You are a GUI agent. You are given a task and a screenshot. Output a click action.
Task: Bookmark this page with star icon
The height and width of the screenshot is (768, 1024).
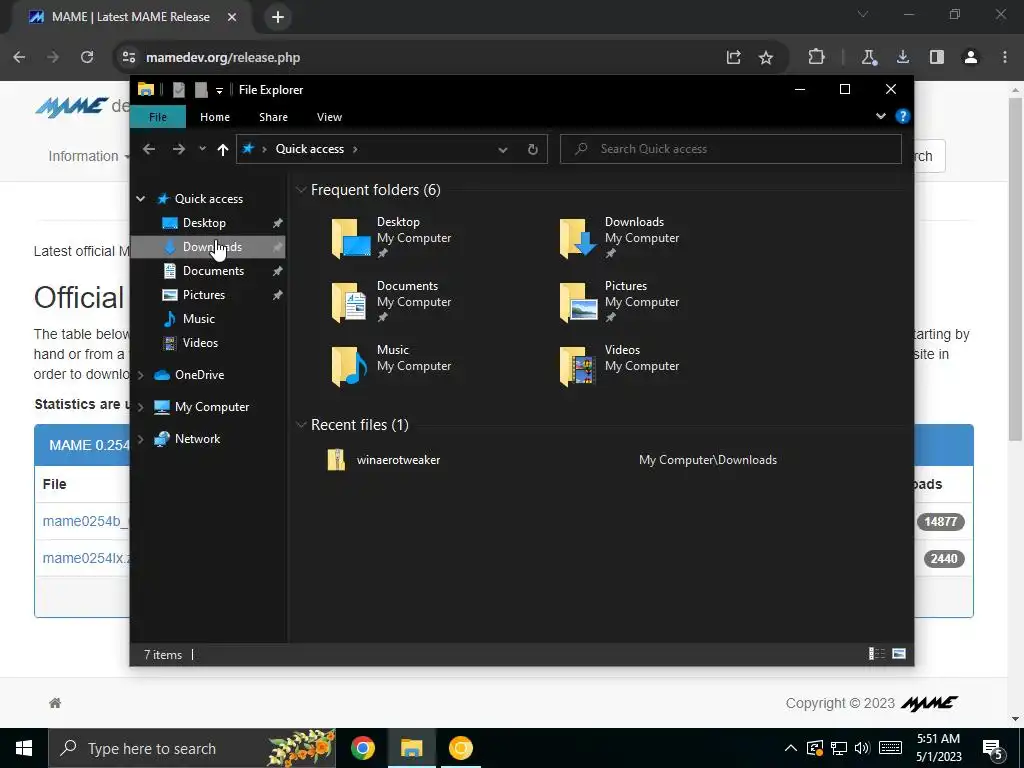point(766,57)
